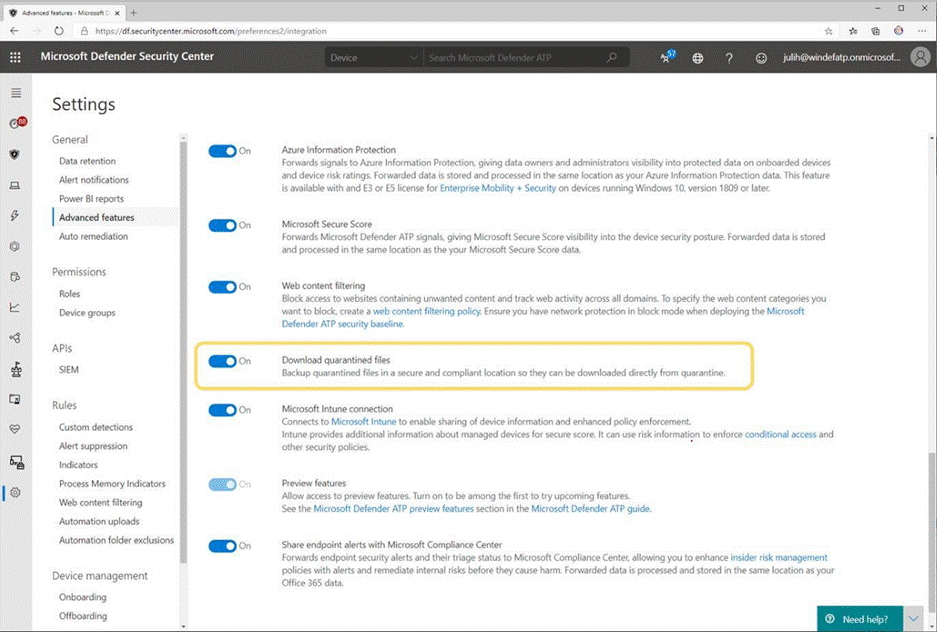
Task: Open the browser Collections icon
Action: tap(875, 31)
